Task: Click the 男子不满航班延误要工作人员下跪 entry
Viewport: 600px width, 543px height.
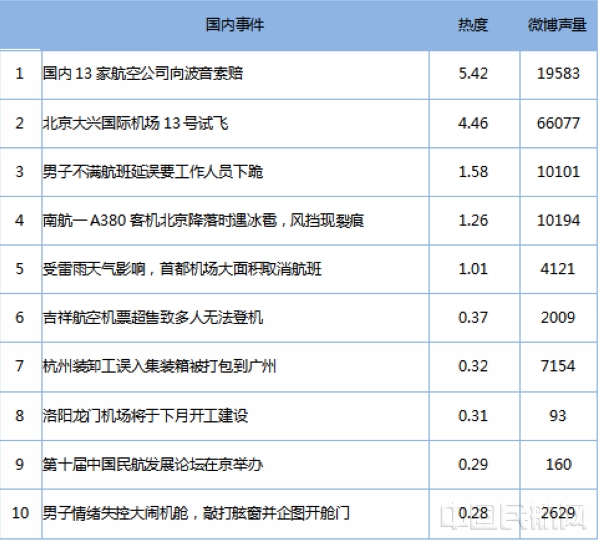Action: coord(153,172)
